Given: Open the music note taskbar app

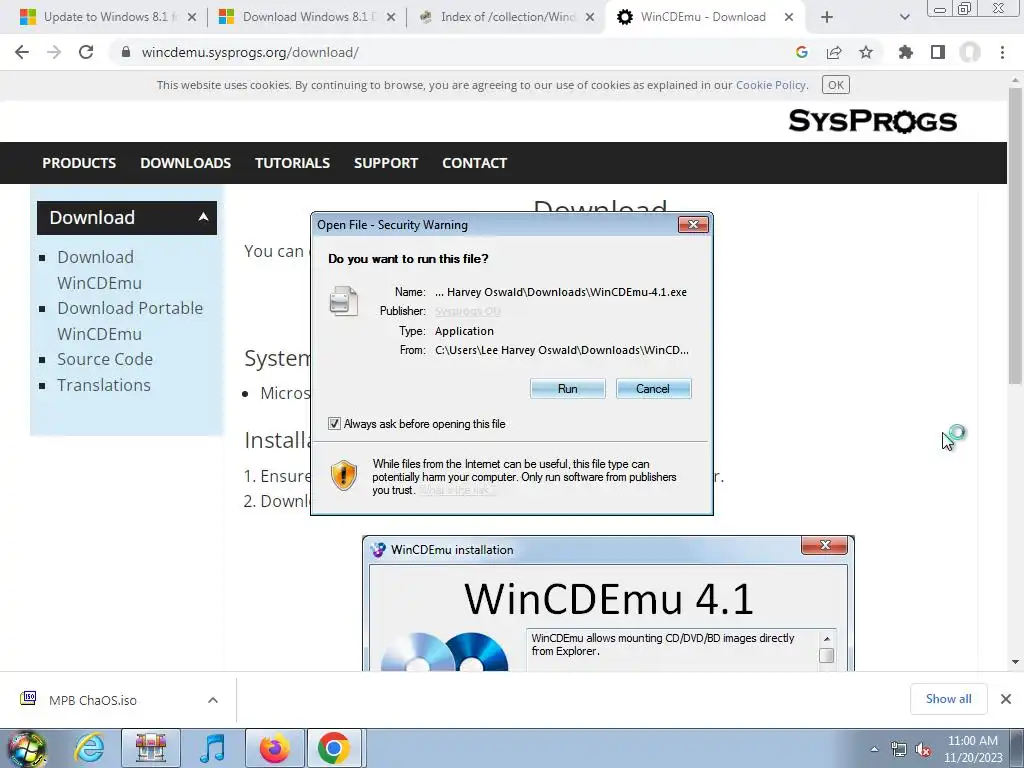Looking at the screenshot, I should [212, 748].
